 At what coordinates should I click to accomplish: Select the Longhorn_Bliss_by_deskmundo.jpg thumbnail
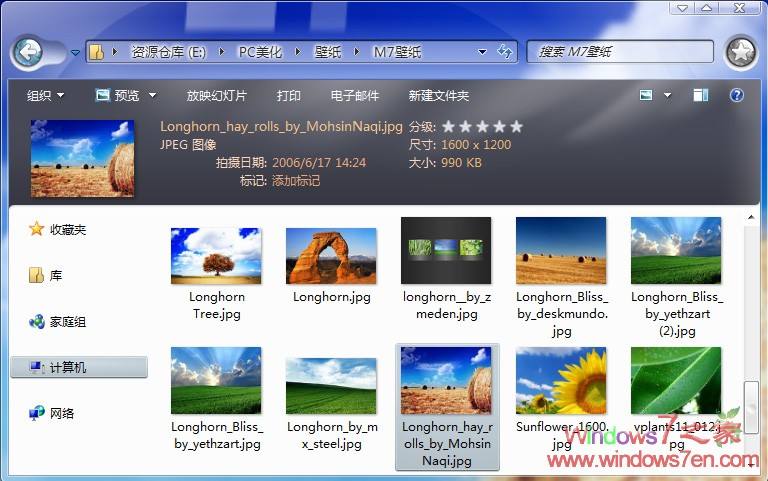561,250
